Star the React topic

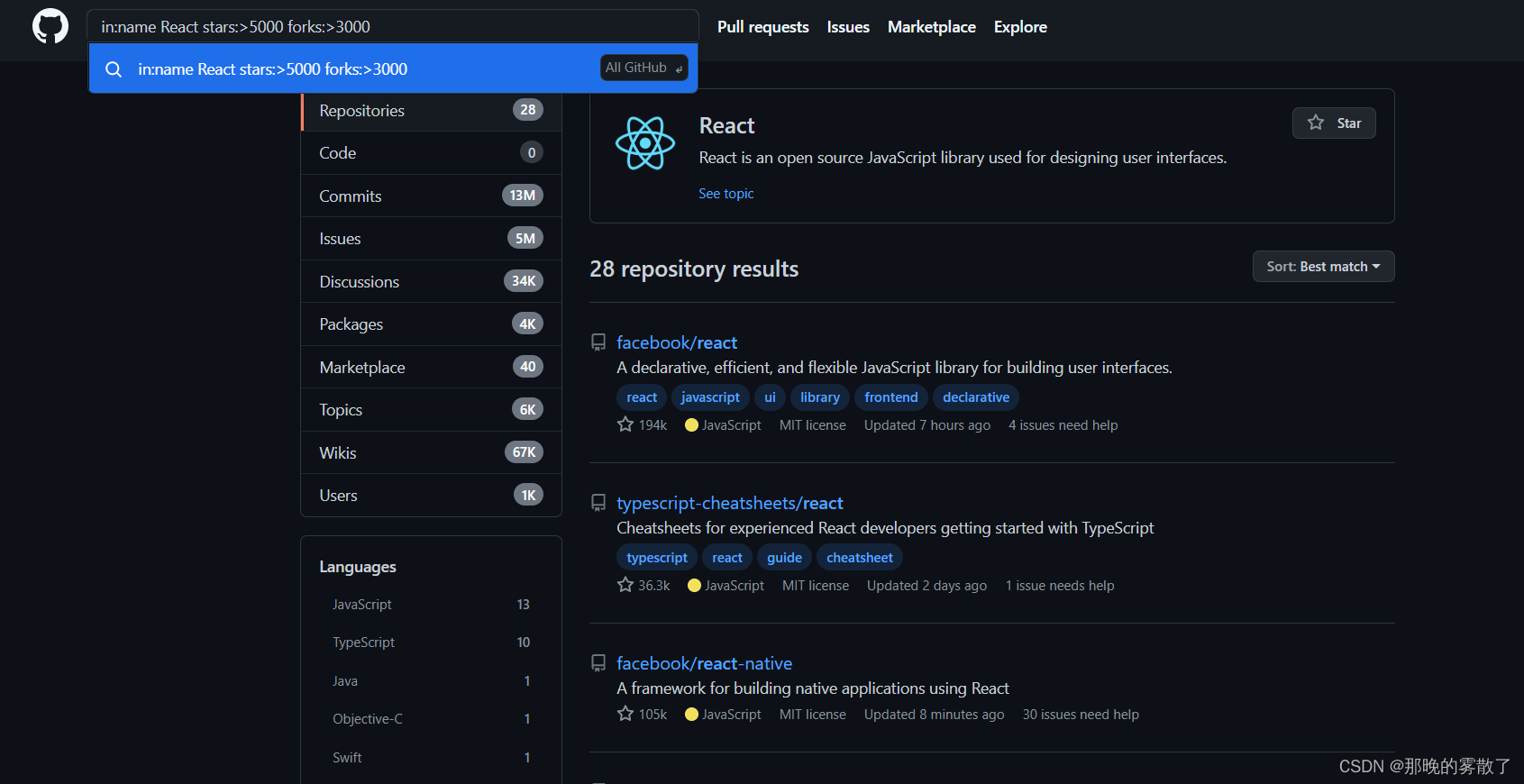[x=1334, y=123]
